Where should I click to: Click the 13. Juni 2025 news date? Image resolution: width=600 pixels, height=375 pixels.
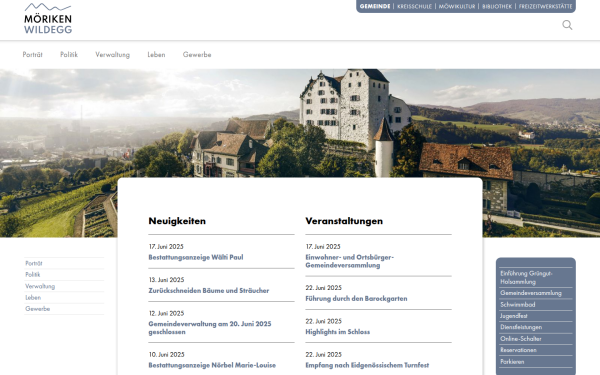(x=166, y=280)
